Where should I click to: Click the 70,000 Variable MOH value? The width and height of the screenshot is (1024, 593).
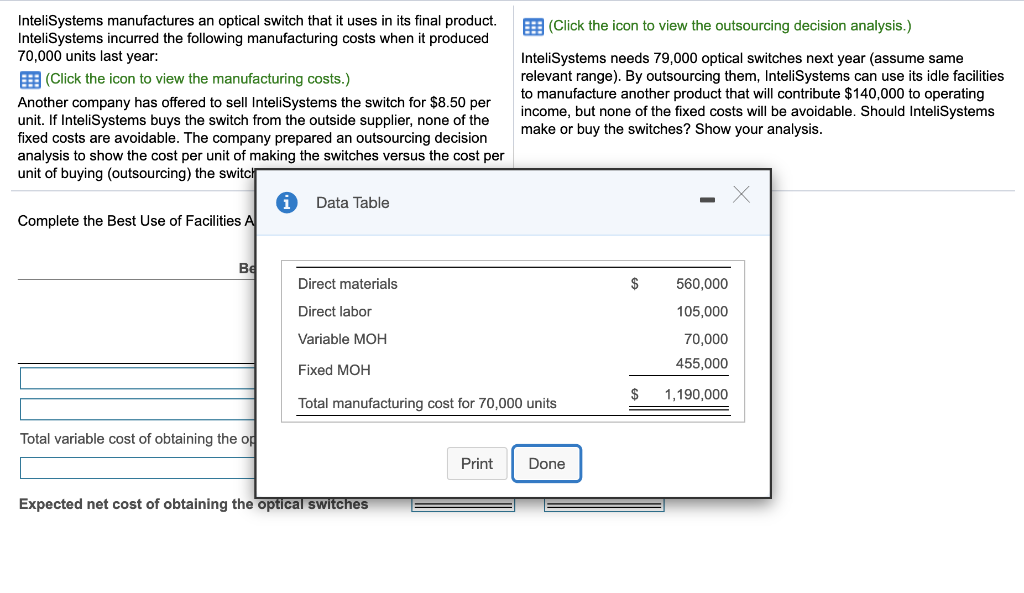click(x=705, y=339)
